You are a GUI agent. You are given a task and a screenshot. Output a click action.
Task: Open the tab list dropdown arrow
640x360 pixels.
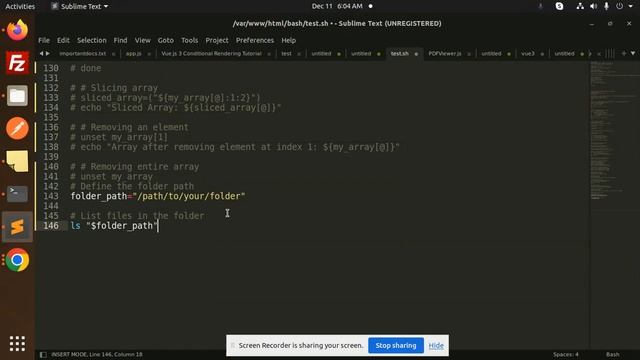(633, 53)
